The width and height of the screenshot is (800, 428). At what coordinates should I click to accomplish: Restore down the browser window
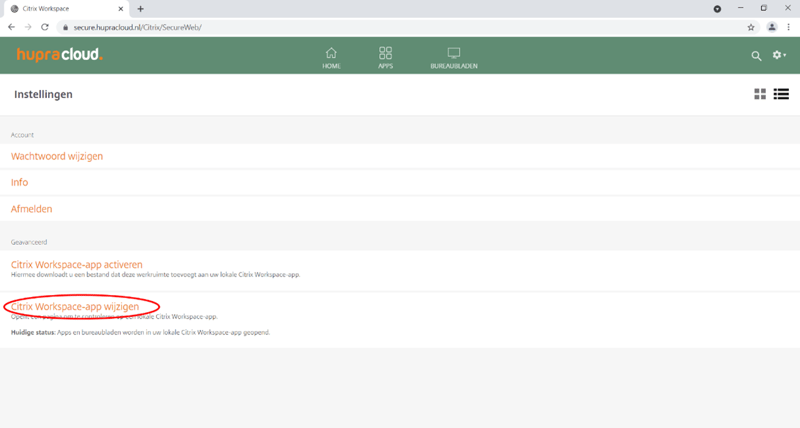pos(764,8)
